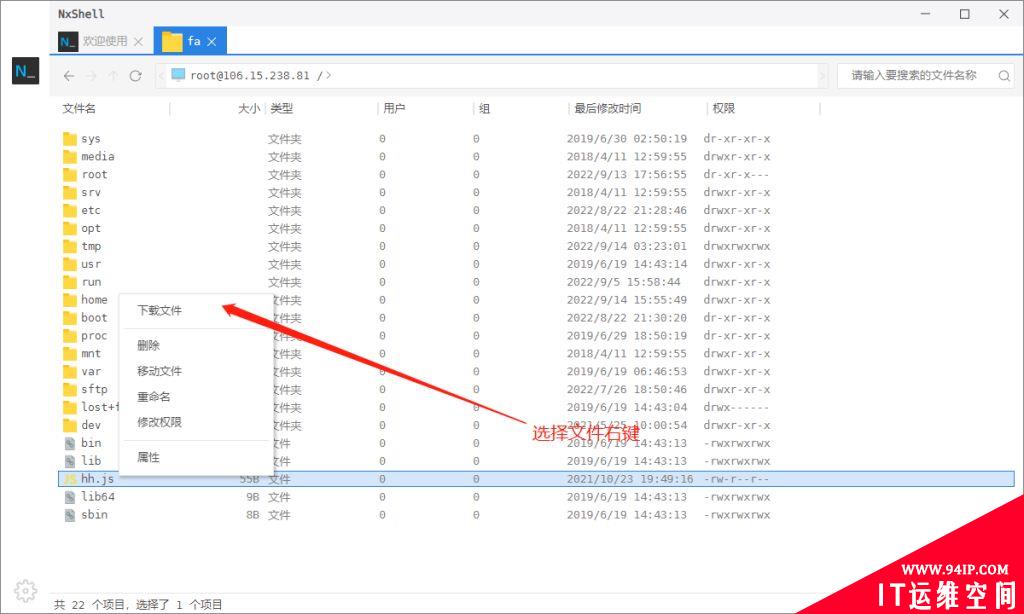Viewport: 1024px width, 614px height.
Task: Select the root folder icon
Action: (70, 174)
